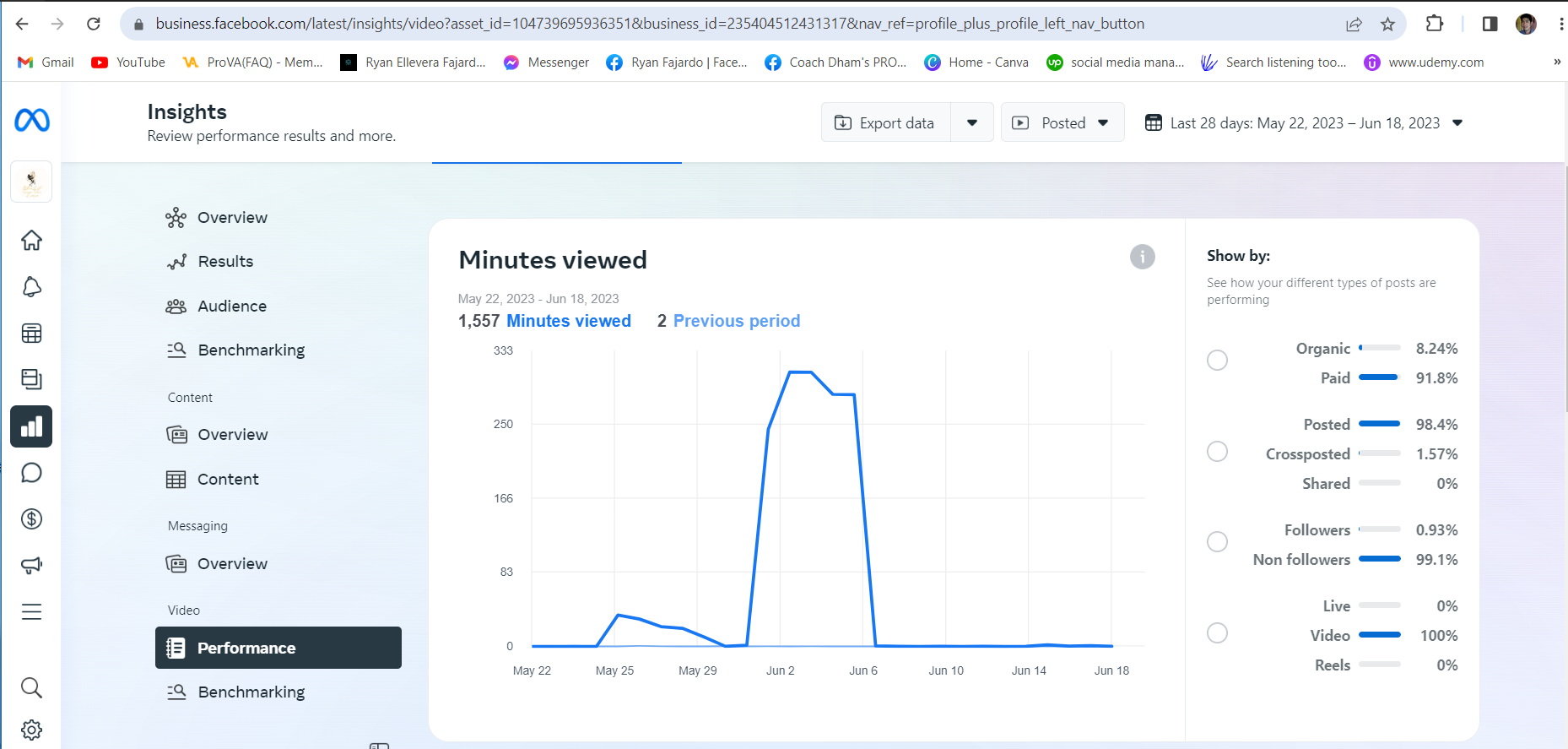
Task: Open the Meta logo home icon
Action: click(x=32, y=121)
